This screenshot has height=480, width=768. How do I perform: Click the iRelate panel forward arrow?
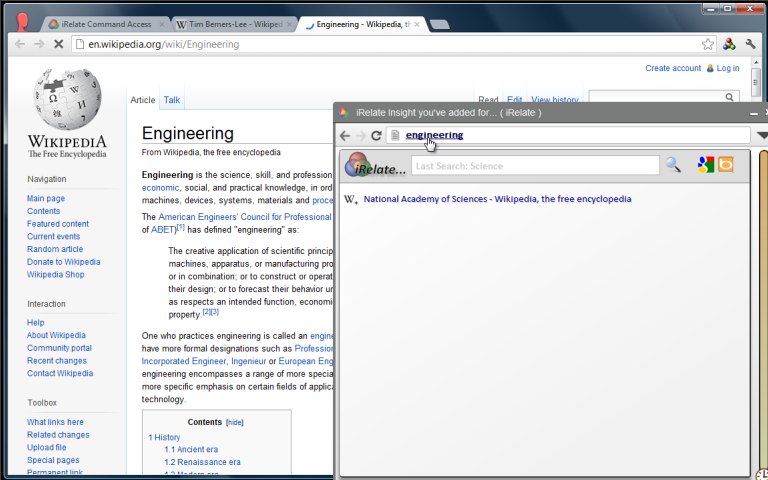click(x=360, y=136)
